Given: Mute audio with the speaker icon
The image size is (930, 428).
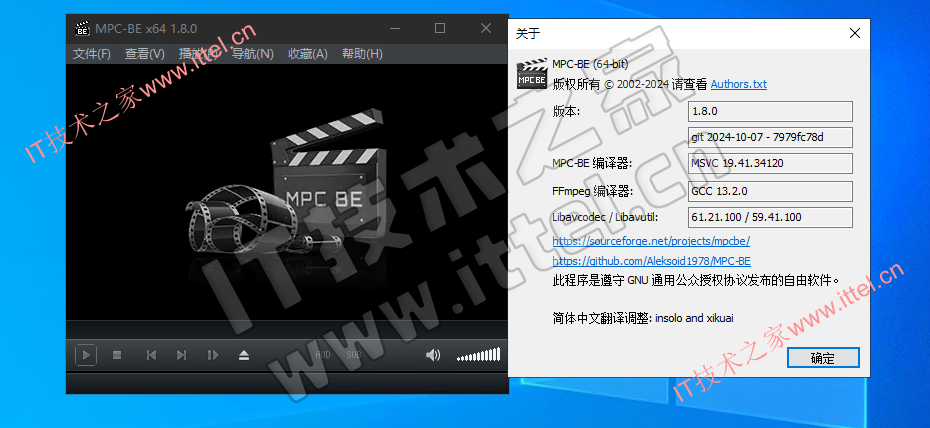Looking at the screenshot, I should (x=433, y=355).
